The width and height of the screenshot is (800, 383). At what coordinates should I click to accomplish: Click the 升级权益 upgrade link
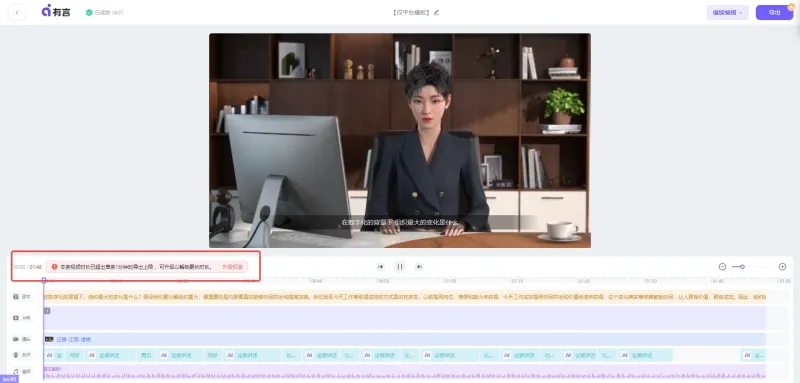(x=233, y=267)
